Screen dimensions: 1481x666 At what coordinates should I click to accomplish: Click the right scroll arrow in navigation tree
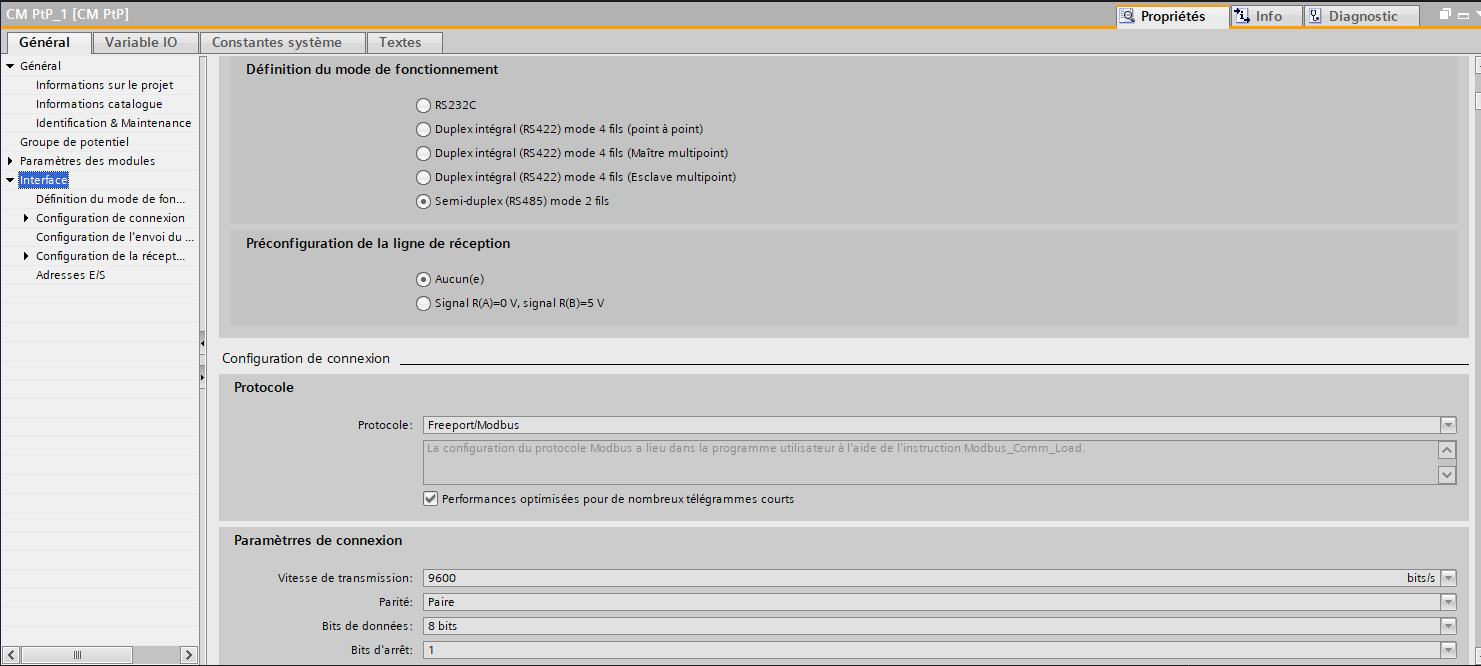point(188,655)
